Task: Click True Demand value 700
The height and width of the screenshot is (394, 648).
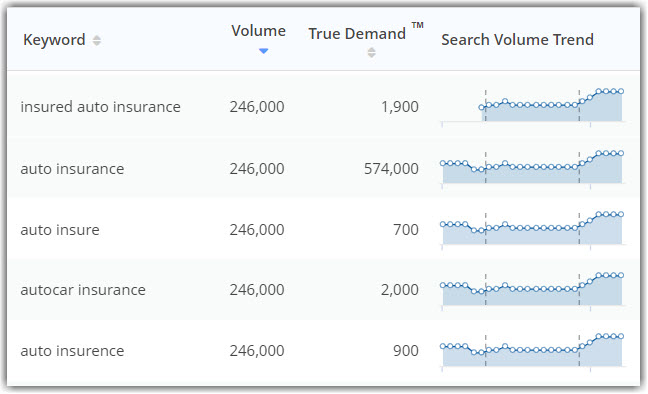Action: click(406, 229)
